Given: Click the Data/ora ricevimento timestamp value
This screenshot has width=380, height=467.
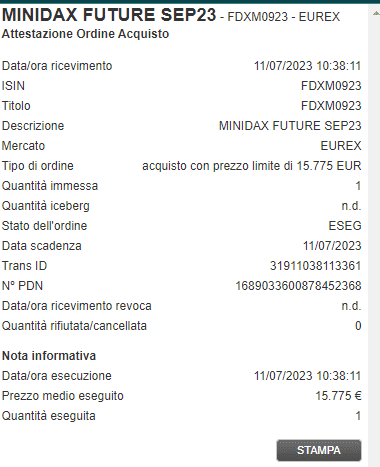Looking at the screenshot, I should pyautogui.click(x=307, y=66).
